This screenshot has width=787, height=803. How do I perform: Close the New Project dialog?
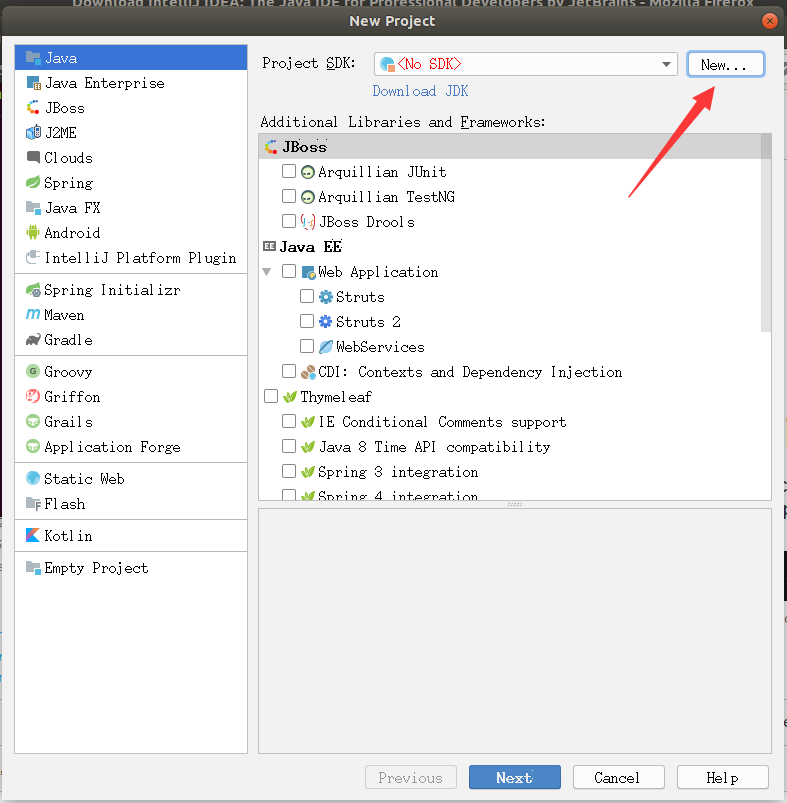pos(770,21)
